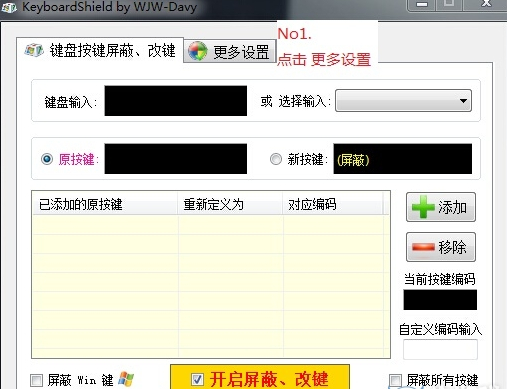This screenshot has height=389, width=507.
Task: Select the 键盘按键屏蔽、改键 tab
Action: pos(100,50)
